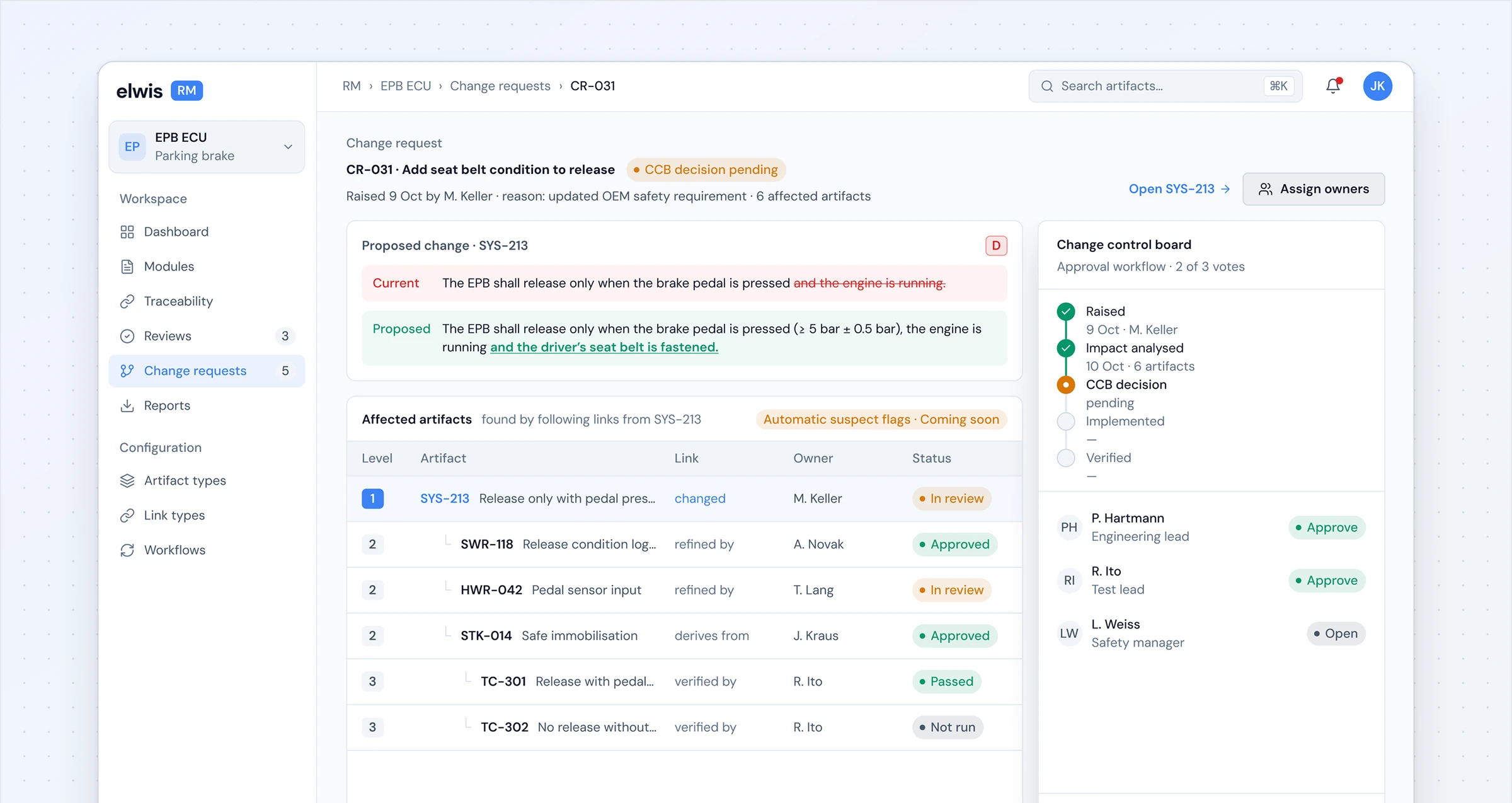1512x803 pixels.
Task: Click the Open badge for L. Weiss
Action: pyautogui.click(x=1336, y=633)
